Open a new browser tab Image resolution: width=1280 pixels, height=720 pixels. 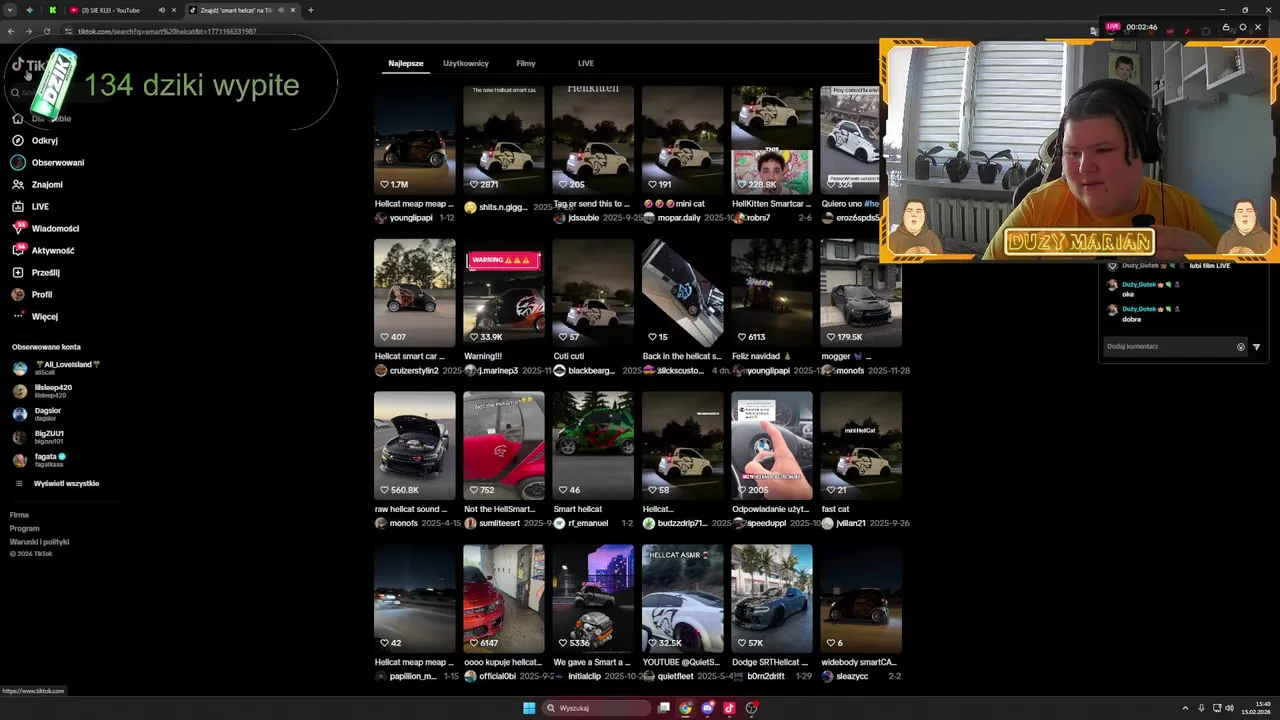[x=311, y=10]
